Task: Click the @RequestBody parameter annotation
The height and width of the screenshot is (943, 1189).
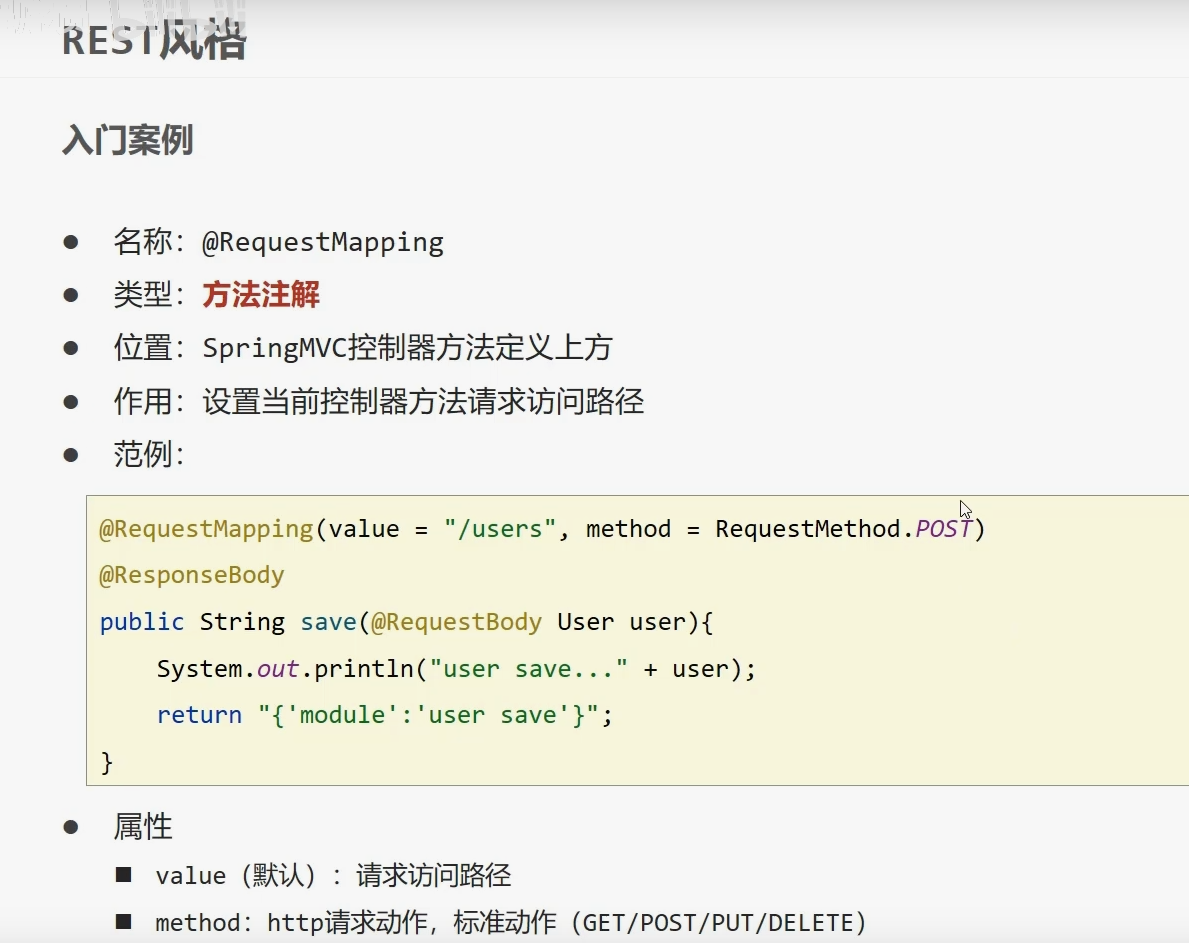Action: coord(456,622)
